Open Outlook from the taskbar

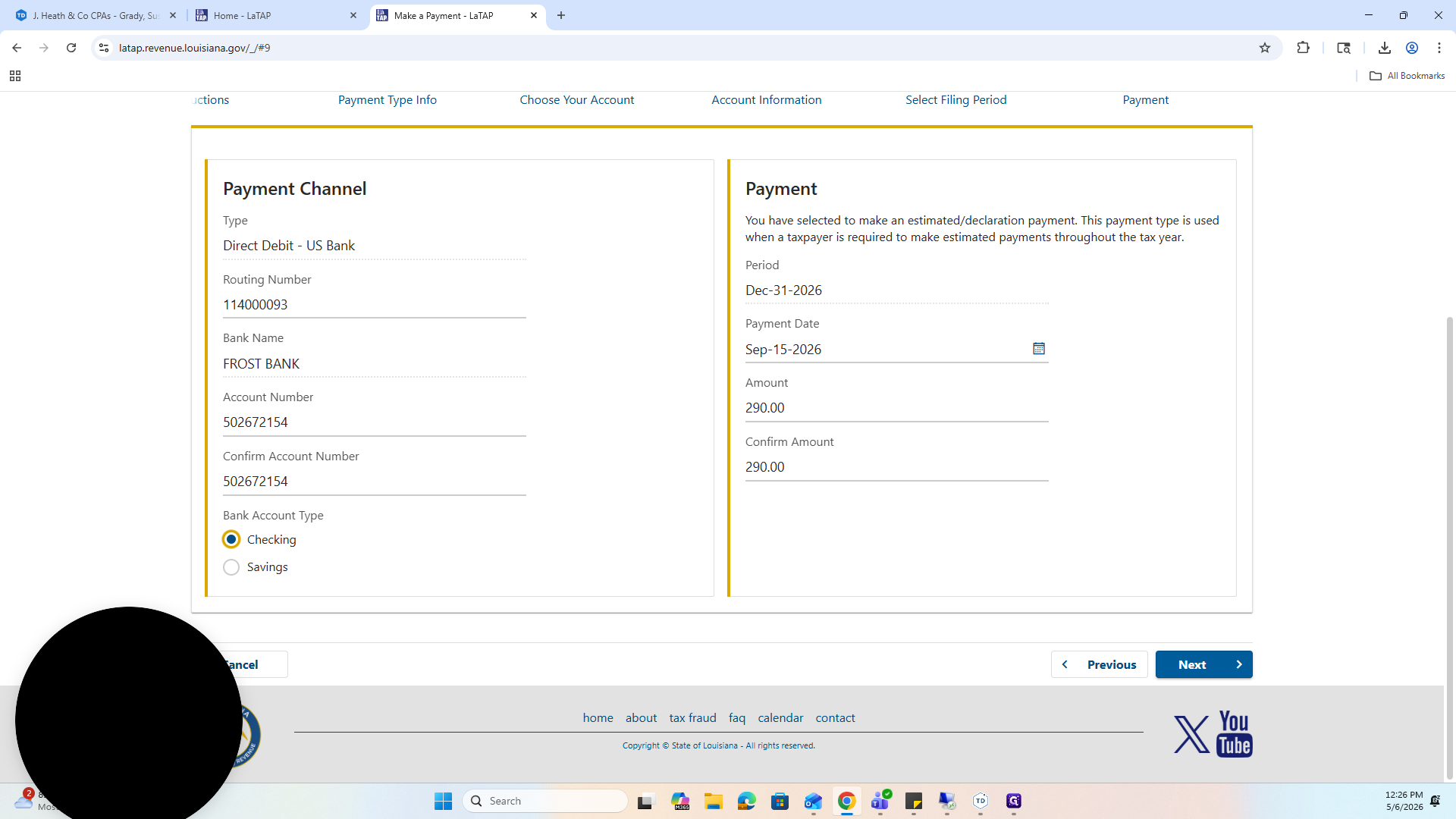click(814, 801)
